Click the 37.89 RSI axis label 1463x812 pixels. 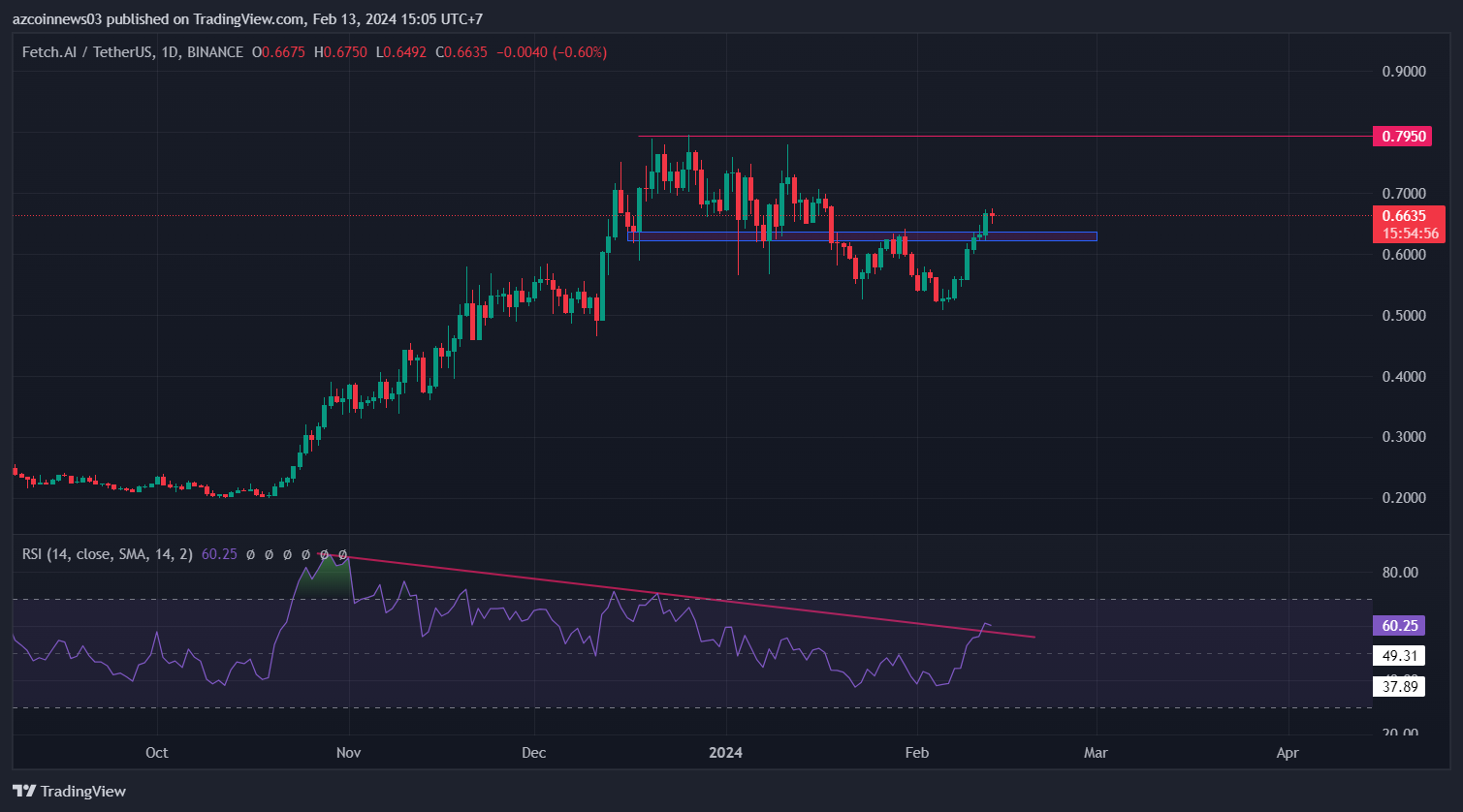tap(1399, 687)
